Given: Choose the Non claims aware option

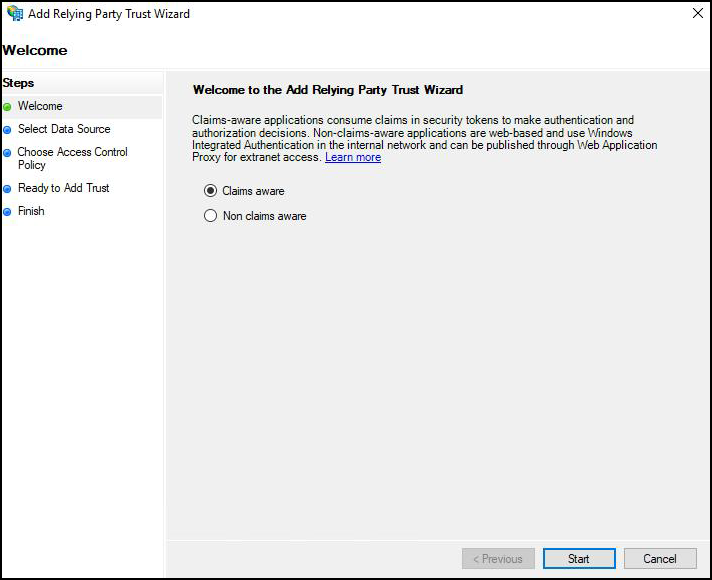Looking at the screenshot, I should point(210,216).
